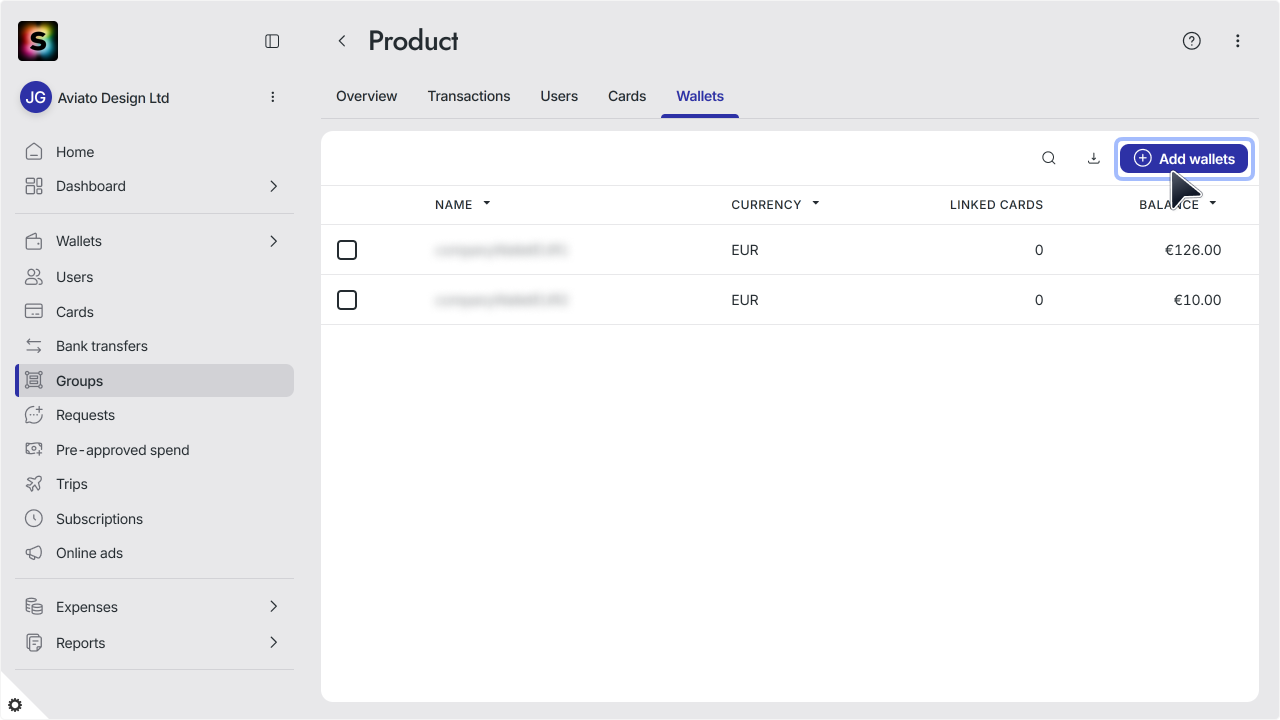Go back with the arrow beside Product
Viewport: 1280px width, 720px height.
coord(342,41)
